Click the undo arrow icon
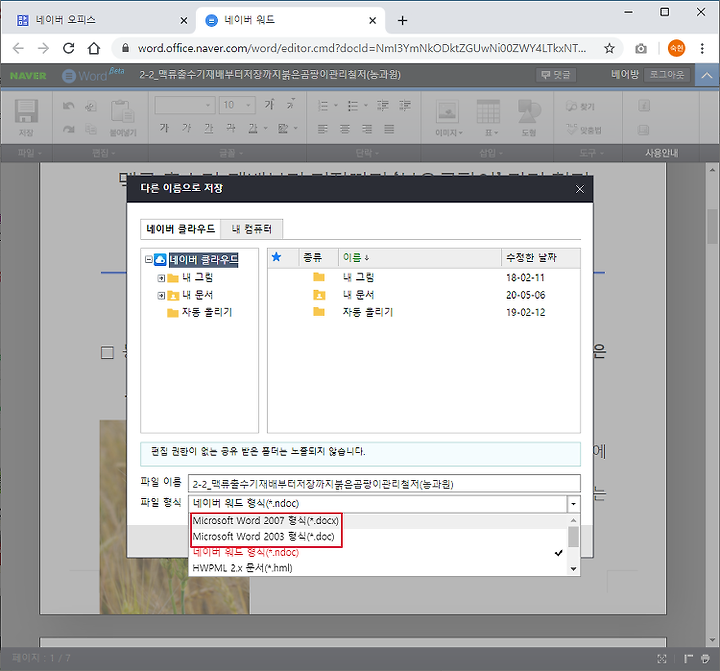Image resolution: width=720 pixels, height=671 pixels. 69,106
